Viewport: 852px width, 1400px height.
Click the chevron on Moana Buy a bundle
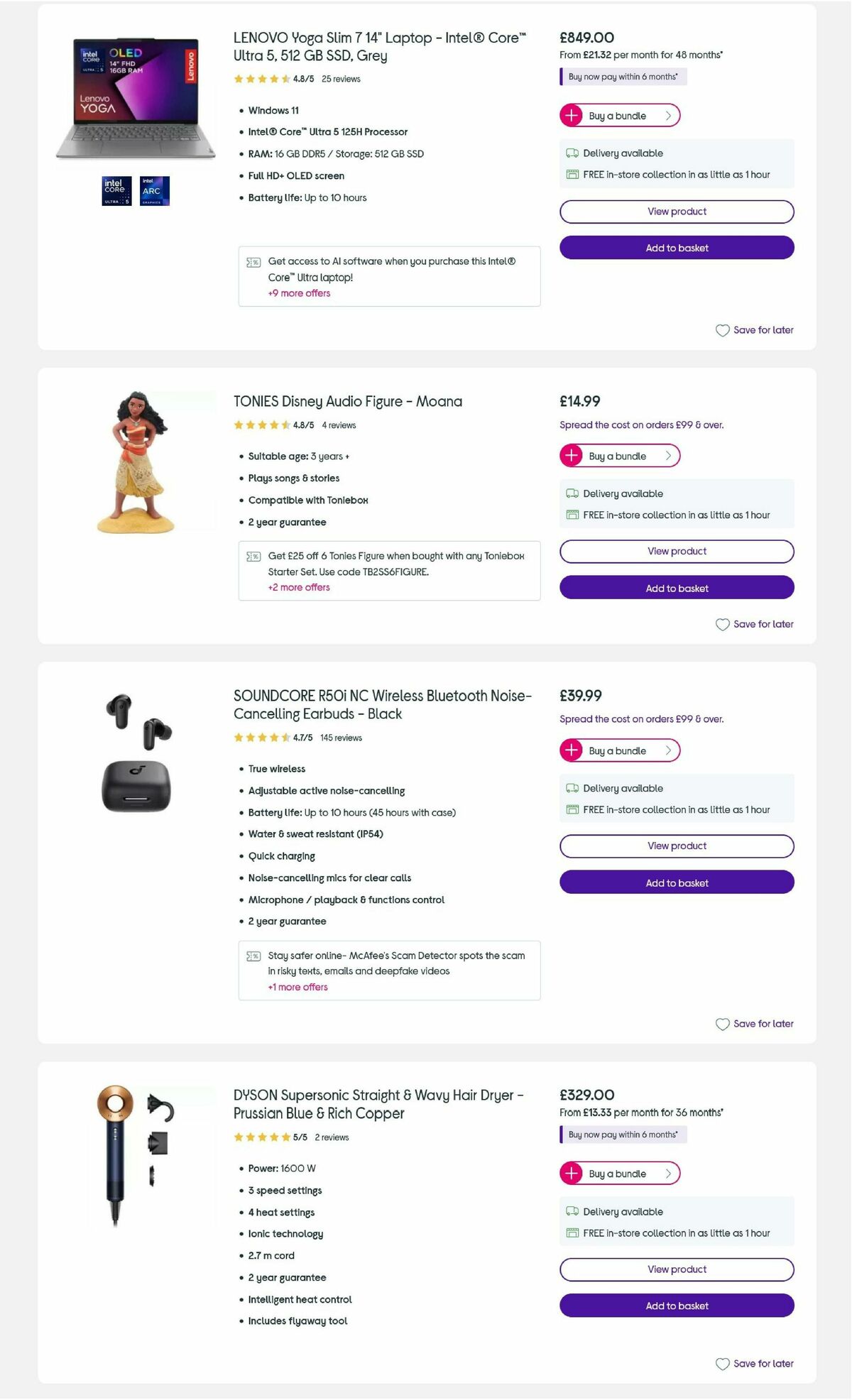[x=668, y=456]
